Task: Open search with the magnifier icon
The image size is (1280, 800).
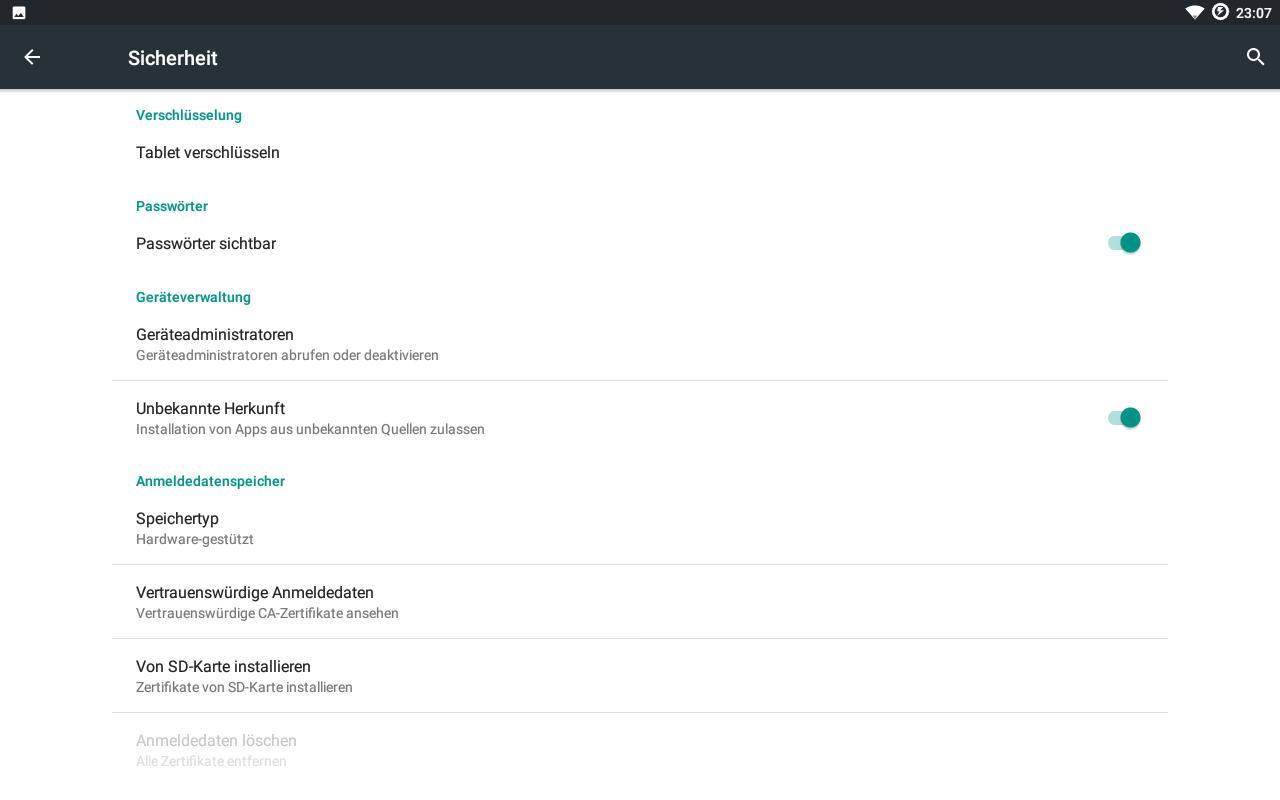Action: pos(1256,57)
